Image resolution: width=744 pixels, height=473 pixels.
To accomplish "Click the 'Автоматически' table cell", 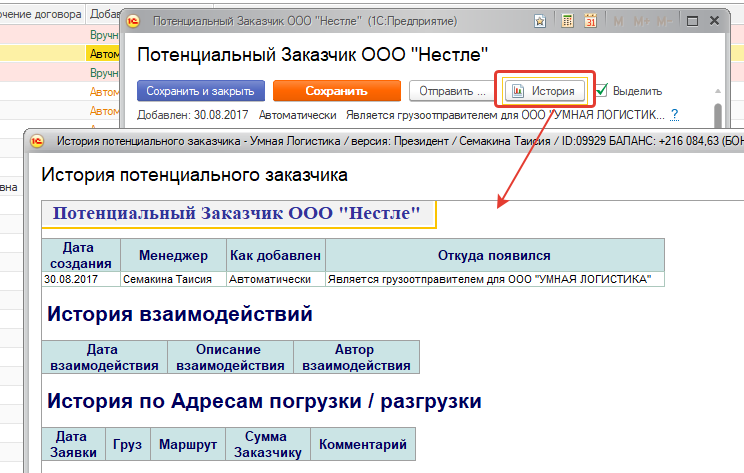I will pos(276,279).
